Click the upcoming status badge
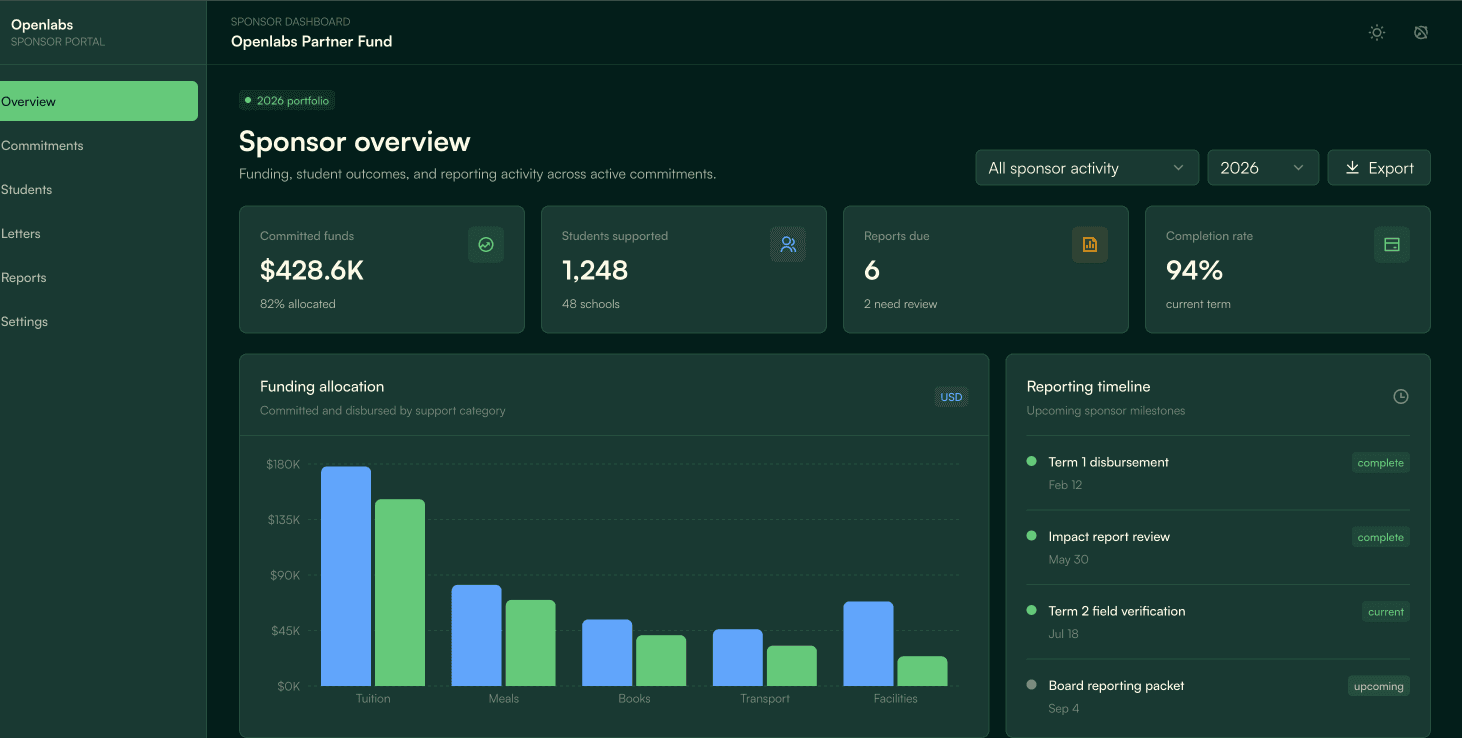 tap(1379, 686)
